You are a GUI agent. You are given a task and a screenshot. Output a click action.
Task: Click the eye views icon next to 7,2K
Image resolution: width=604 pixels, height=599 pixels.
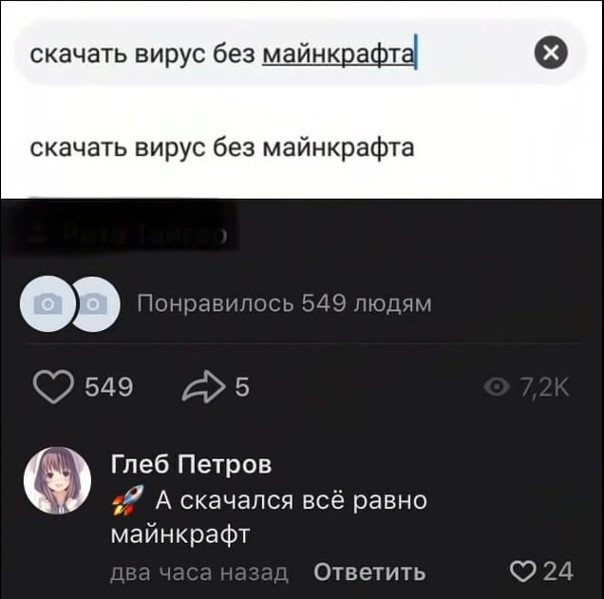(x=497, y=387)
